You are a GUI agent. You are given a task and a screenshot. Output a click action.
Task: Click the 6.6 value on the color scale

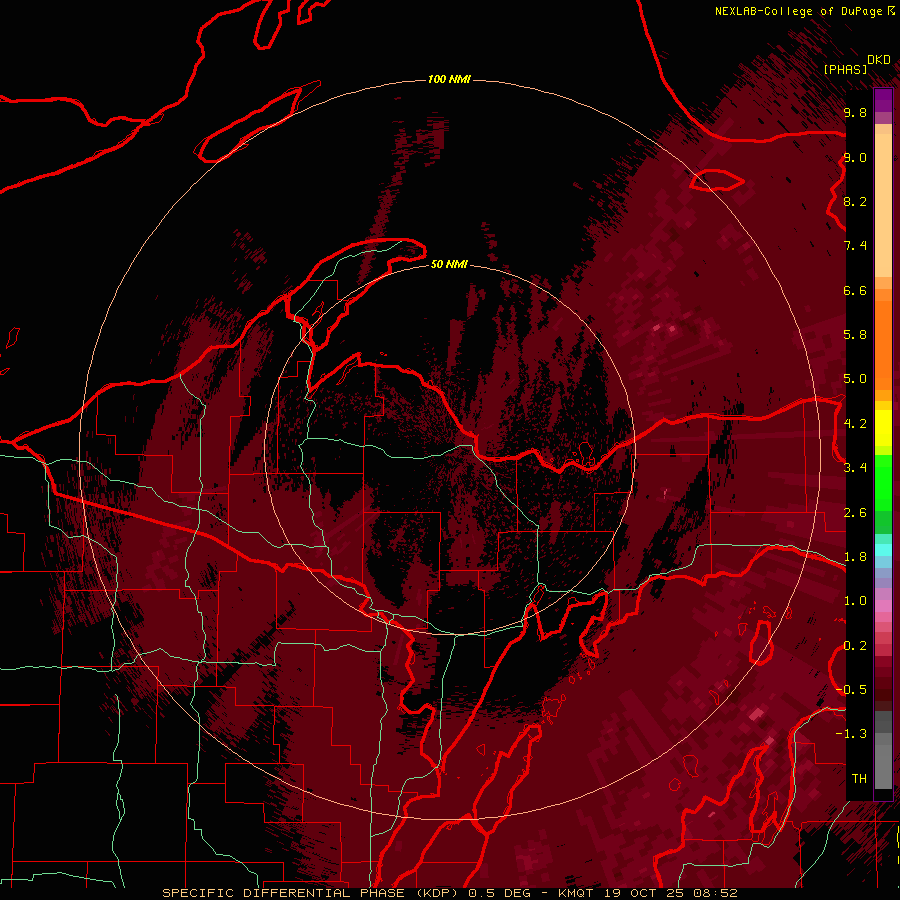click(855, 290)
